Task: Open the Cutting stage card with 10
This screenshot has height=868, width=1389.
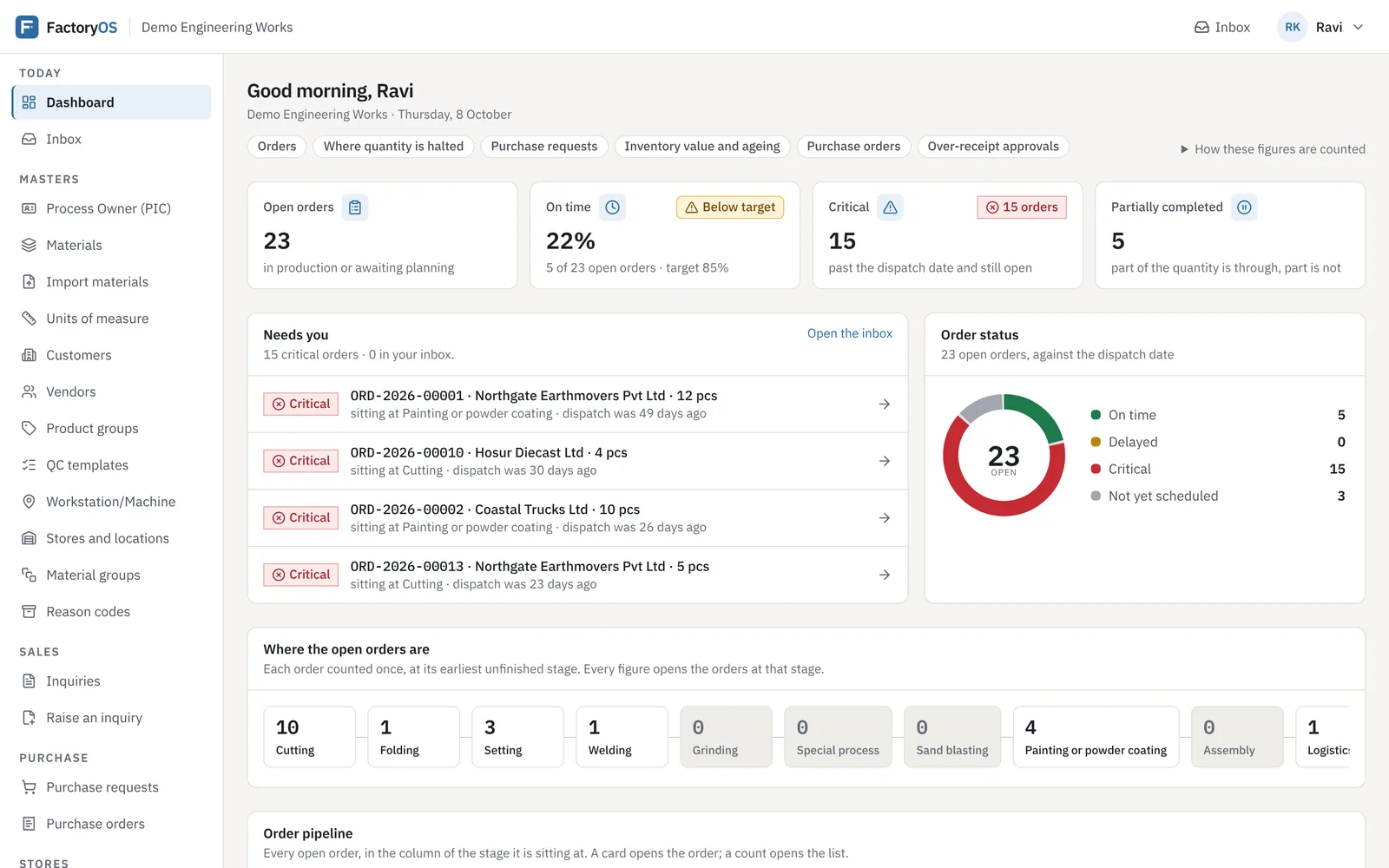Action: point(309,737)
